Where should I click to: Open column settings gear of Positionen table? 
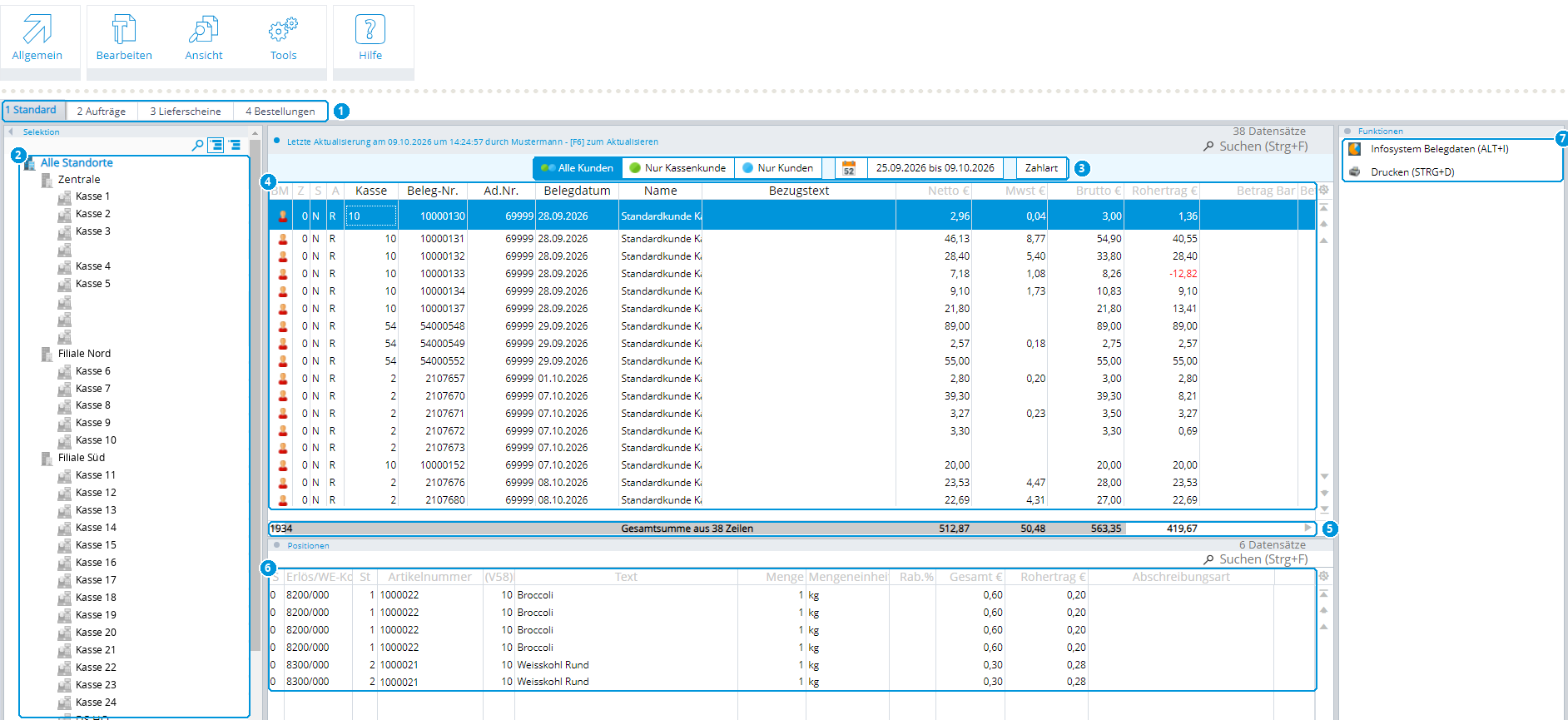(x=1324, y=577)
